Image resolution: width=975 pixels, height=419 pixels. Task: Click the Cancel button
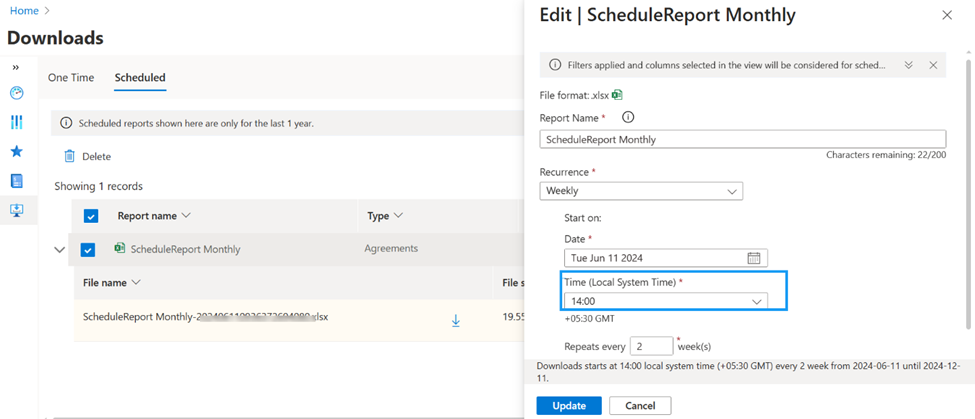[x=640, y=405]
